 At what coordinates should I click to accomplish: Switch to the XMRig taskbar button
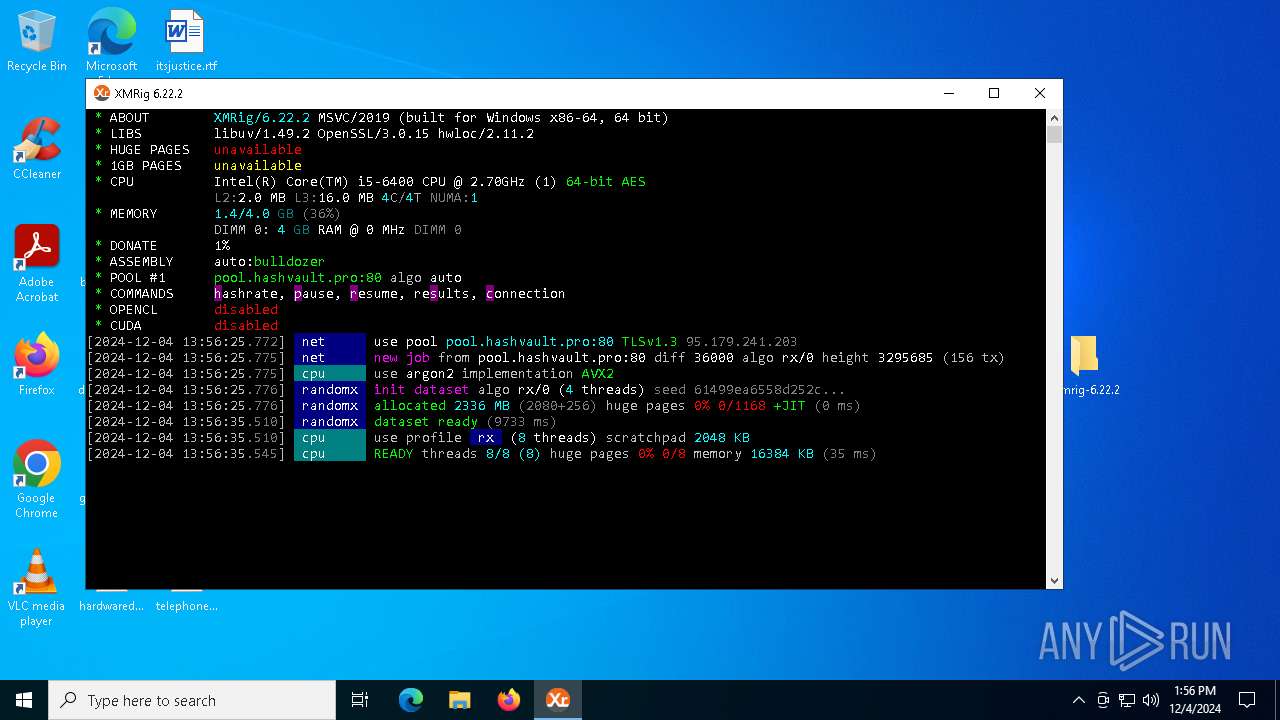click(x=558, y=700)
